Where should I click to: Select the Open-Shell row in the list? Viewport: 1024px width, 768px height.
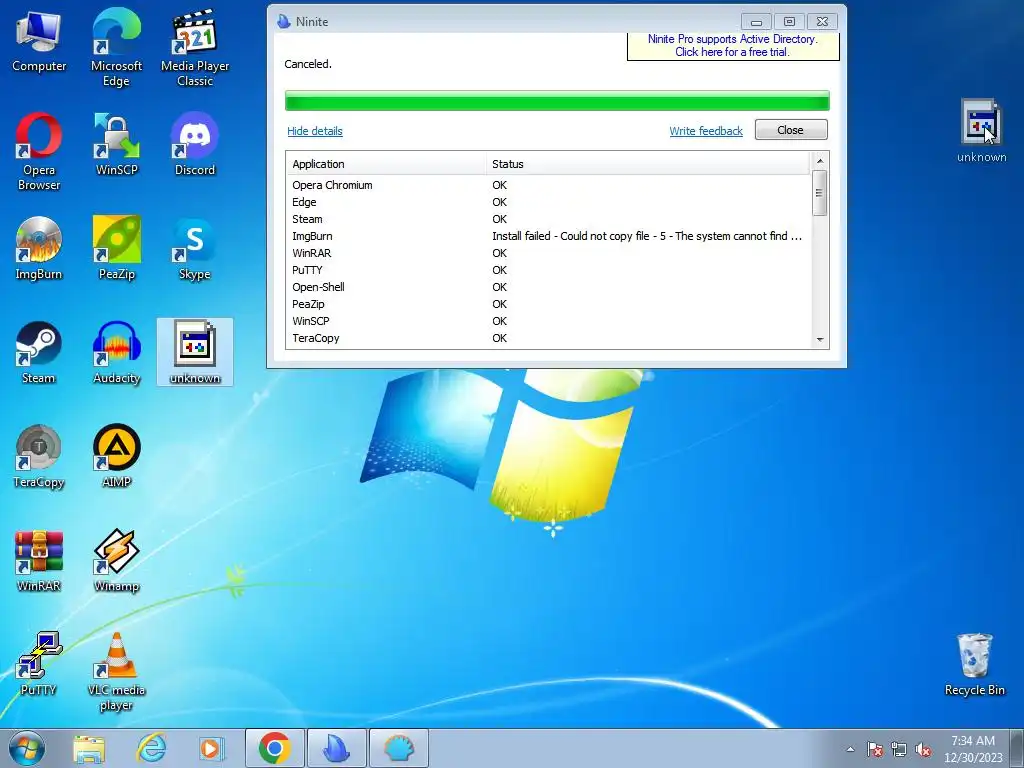(548, 287)
